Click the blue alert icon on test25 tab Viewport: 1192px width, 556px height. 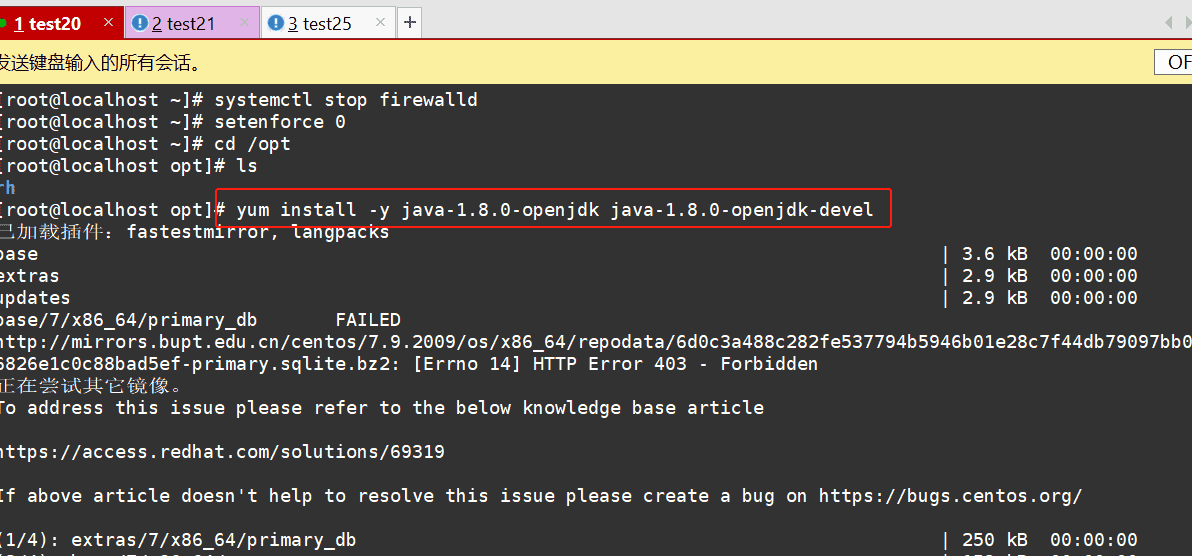pyautogui.click(x=275, y=23)
